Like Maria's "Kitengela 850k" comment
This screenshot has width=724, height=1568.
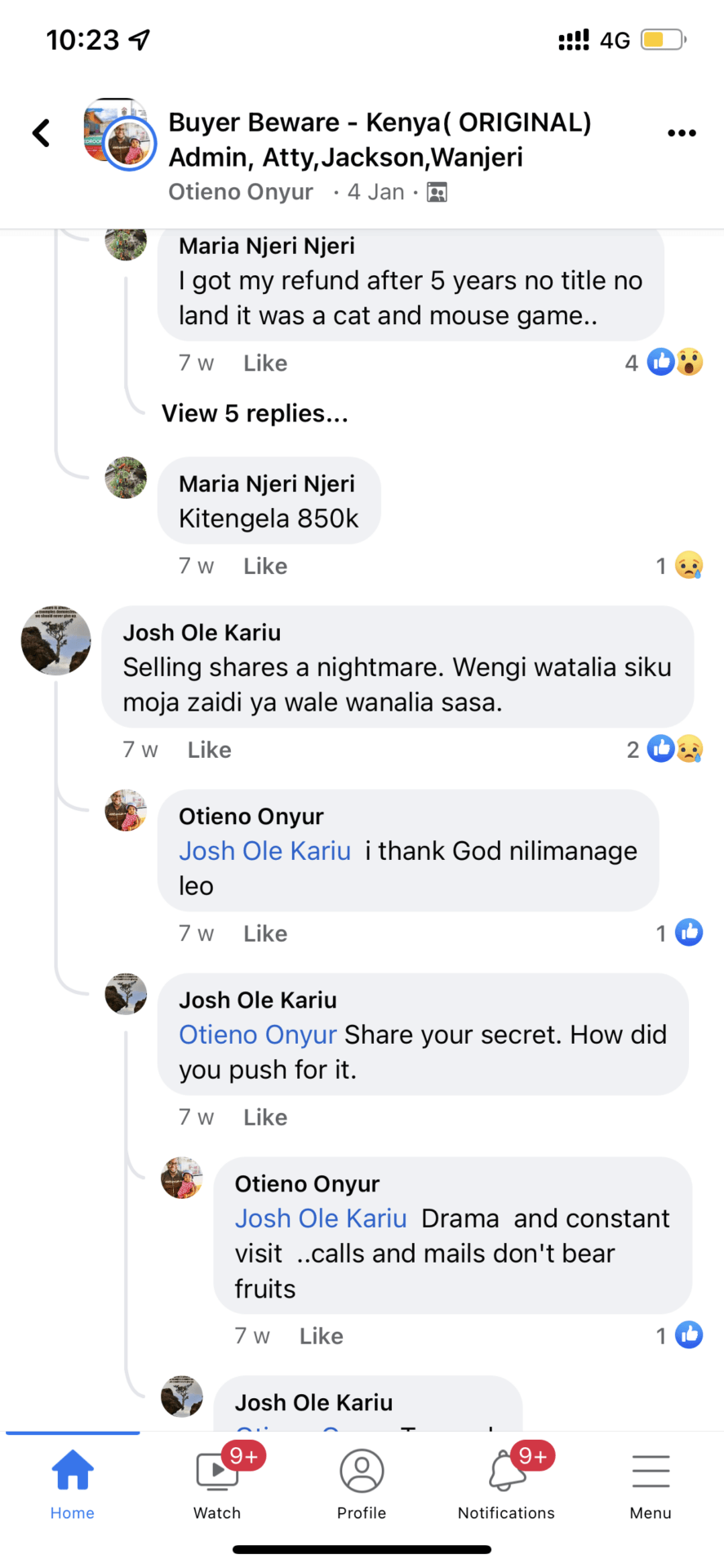[265, 566]
